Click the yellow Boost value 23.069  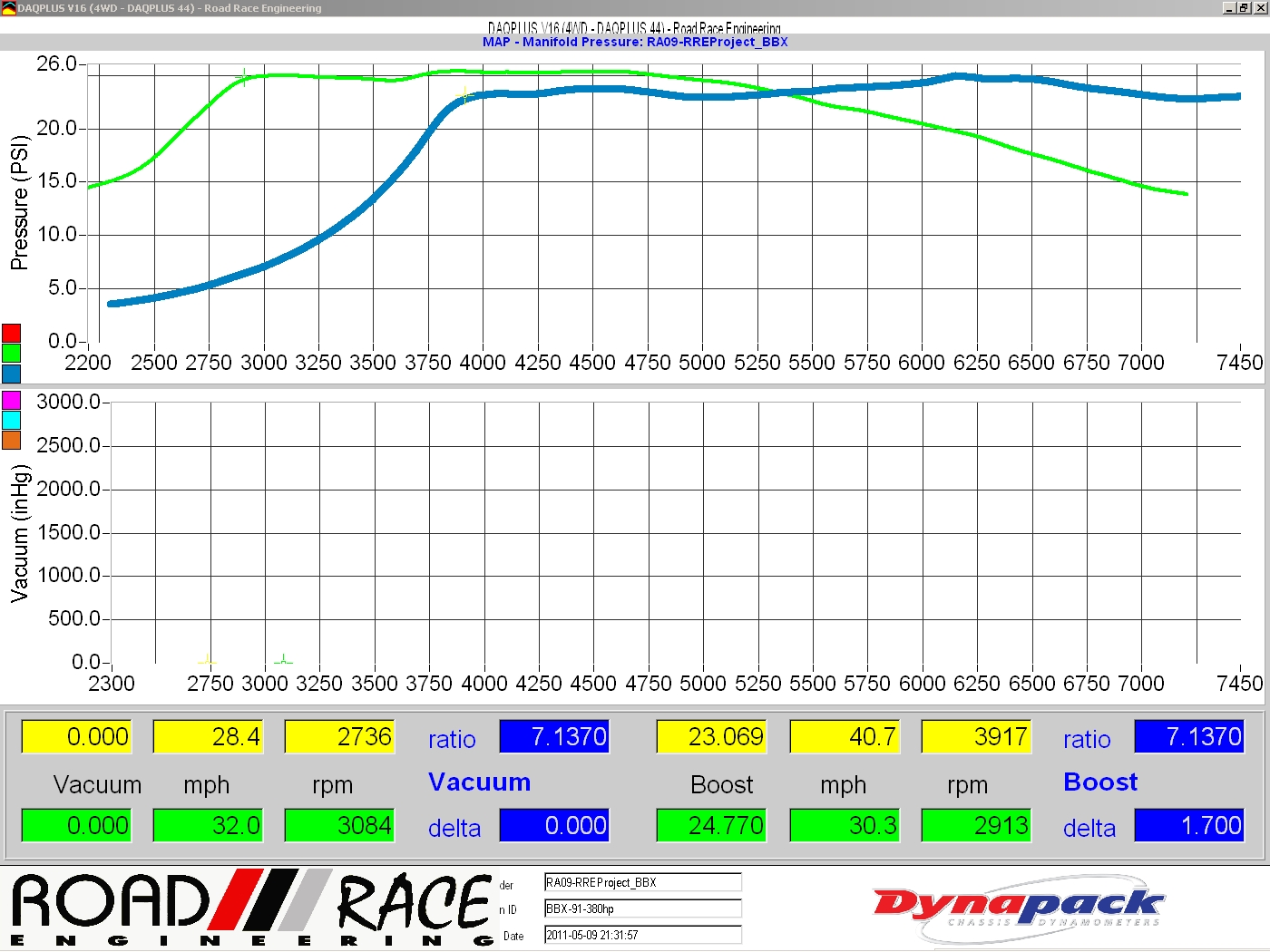[x=710, y=736]
